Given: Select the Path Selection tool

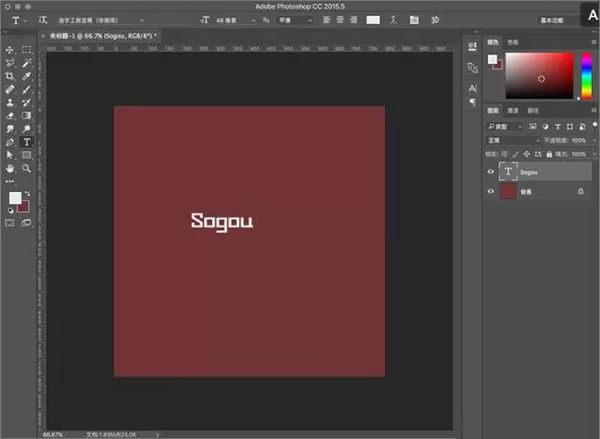Looking at the screenshot, I should pyautogui.click(x=10, y=155).
